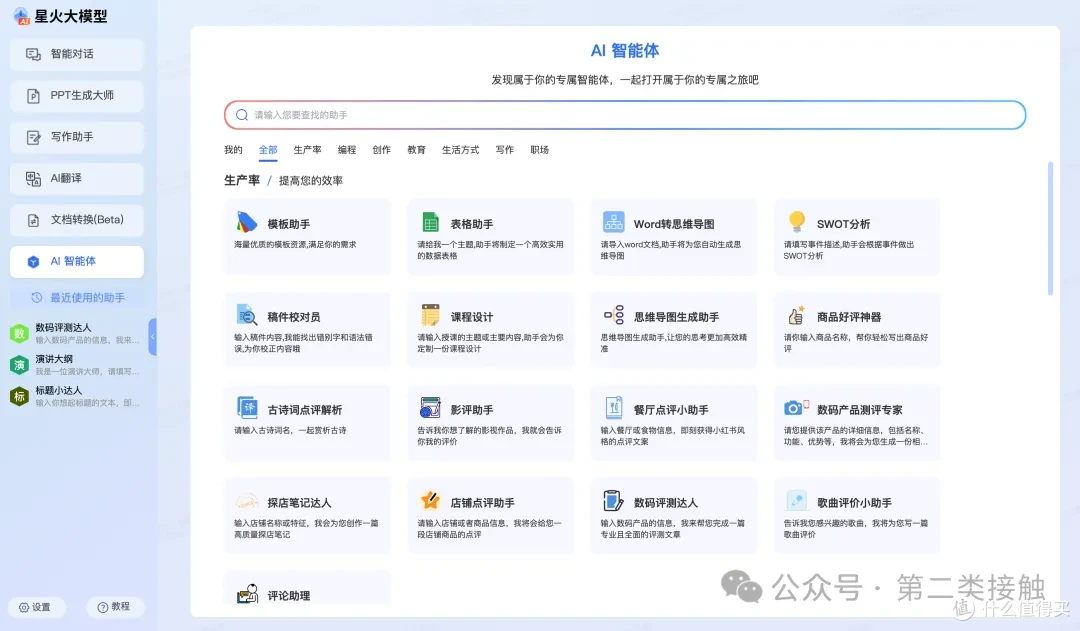Click the 影评助手 clapperboard icon
The width and height of the screenshot is (1080, 631).
coord(430,408)
